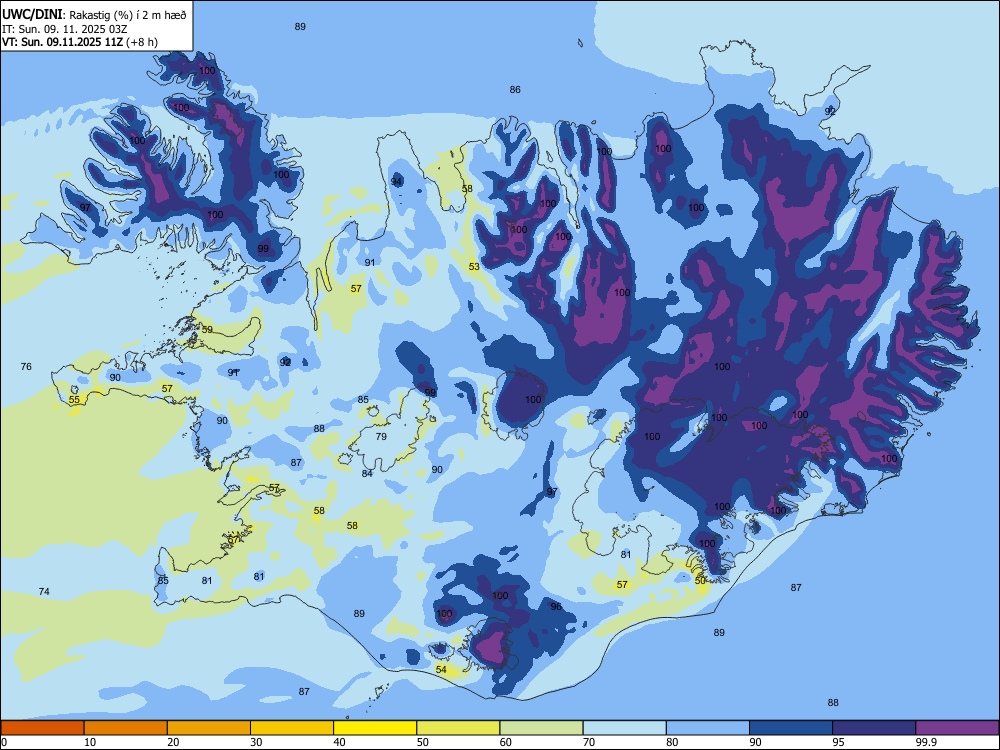The height and width of the screenshot is (750, 1000).
Task: Click the '70' label on the legend scale
Action: (x=589, y=742)
